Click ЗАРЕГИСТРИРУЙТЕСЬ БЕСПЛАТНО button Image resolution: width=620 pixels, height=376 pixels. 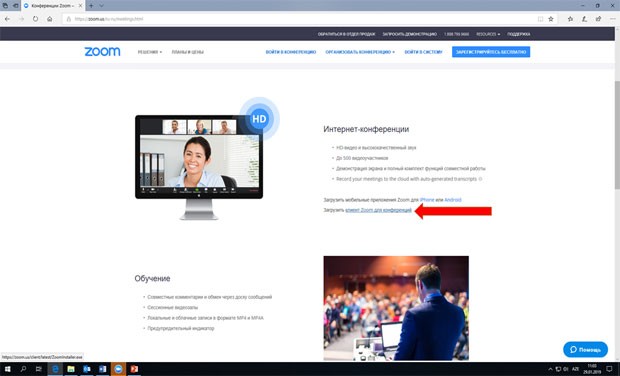pos(491,52)
